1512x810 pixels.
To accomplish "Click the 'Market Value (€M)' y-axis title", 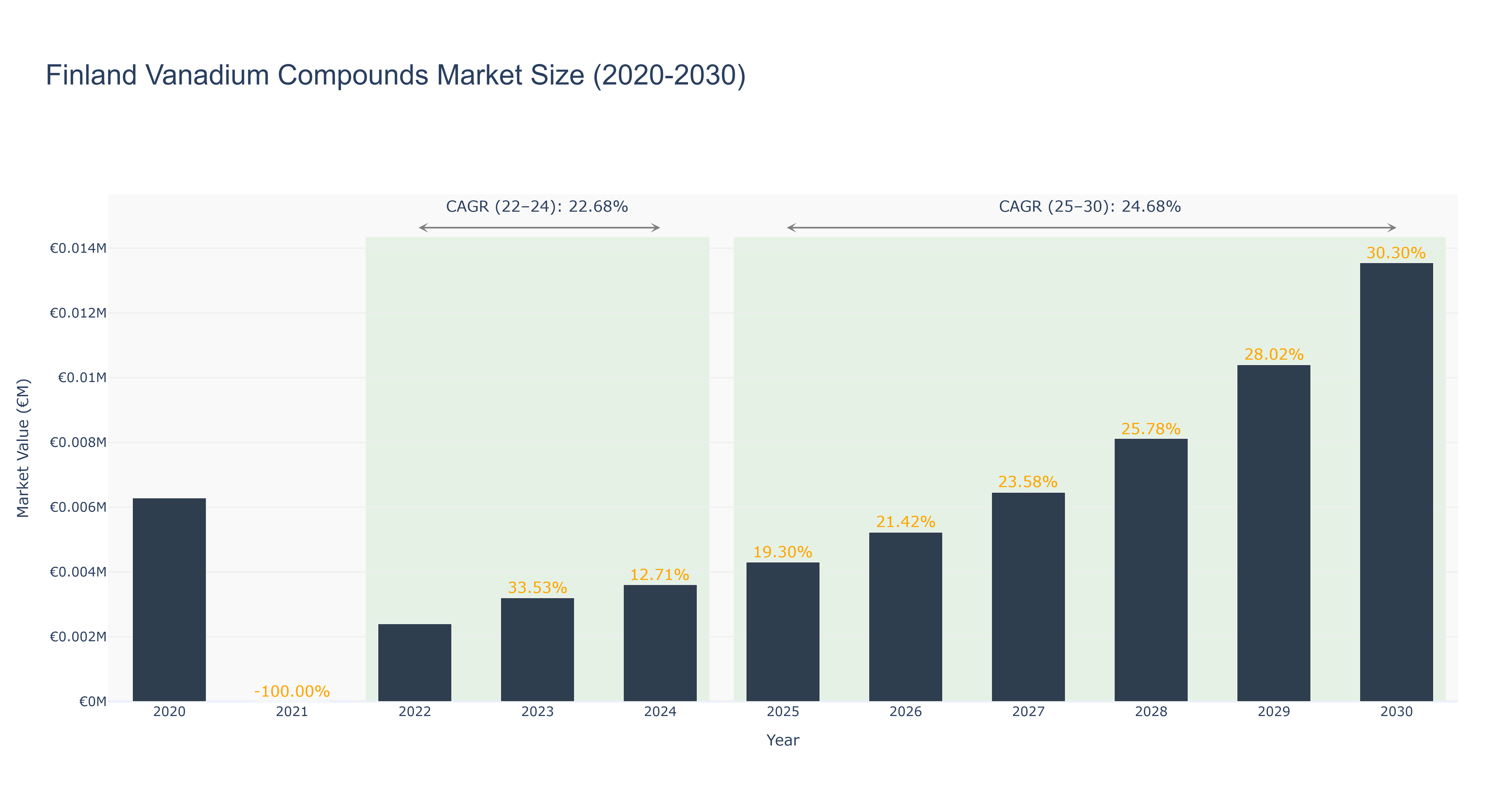I will point(23,448).
